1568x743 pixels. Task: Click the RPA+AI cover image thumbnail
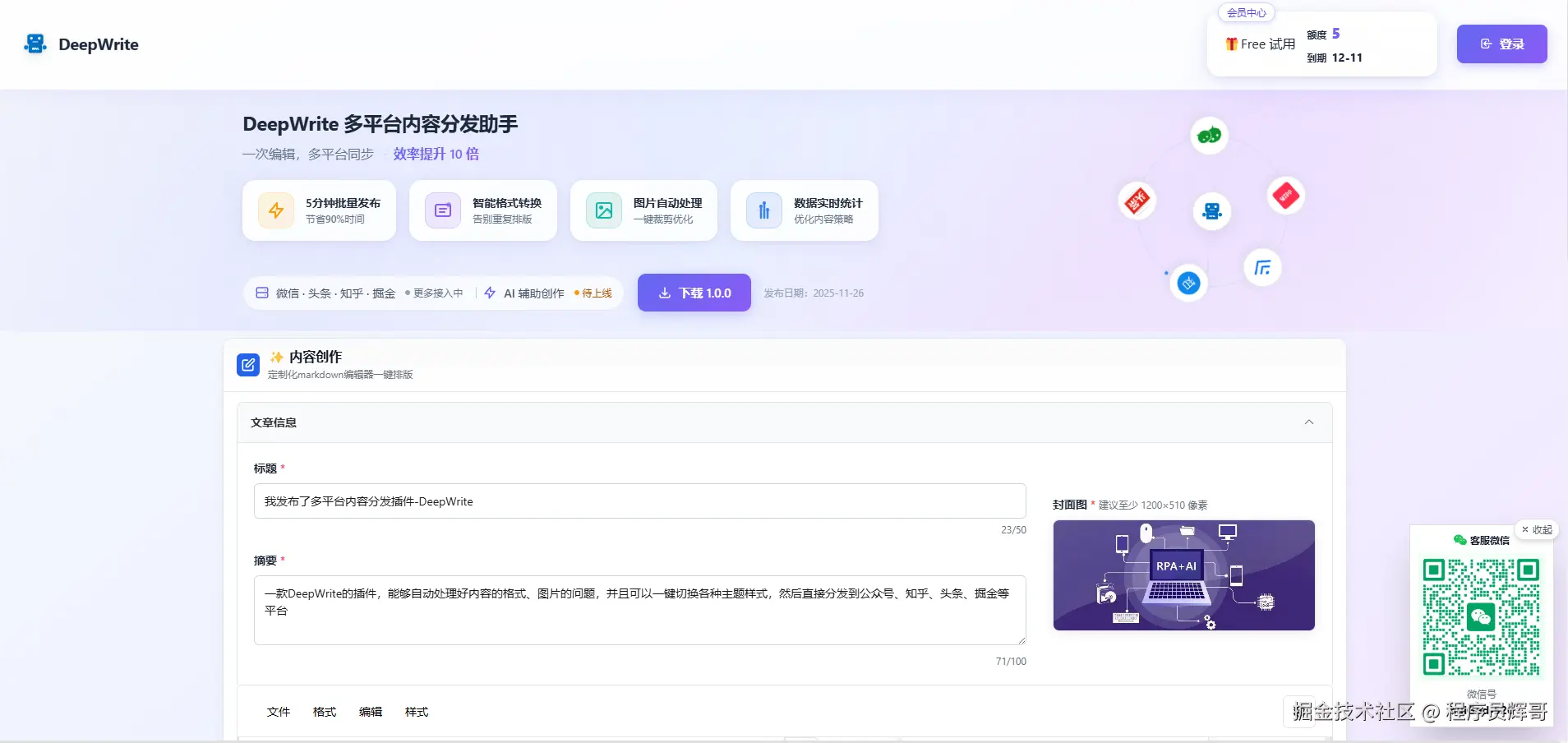(1184, 575)
